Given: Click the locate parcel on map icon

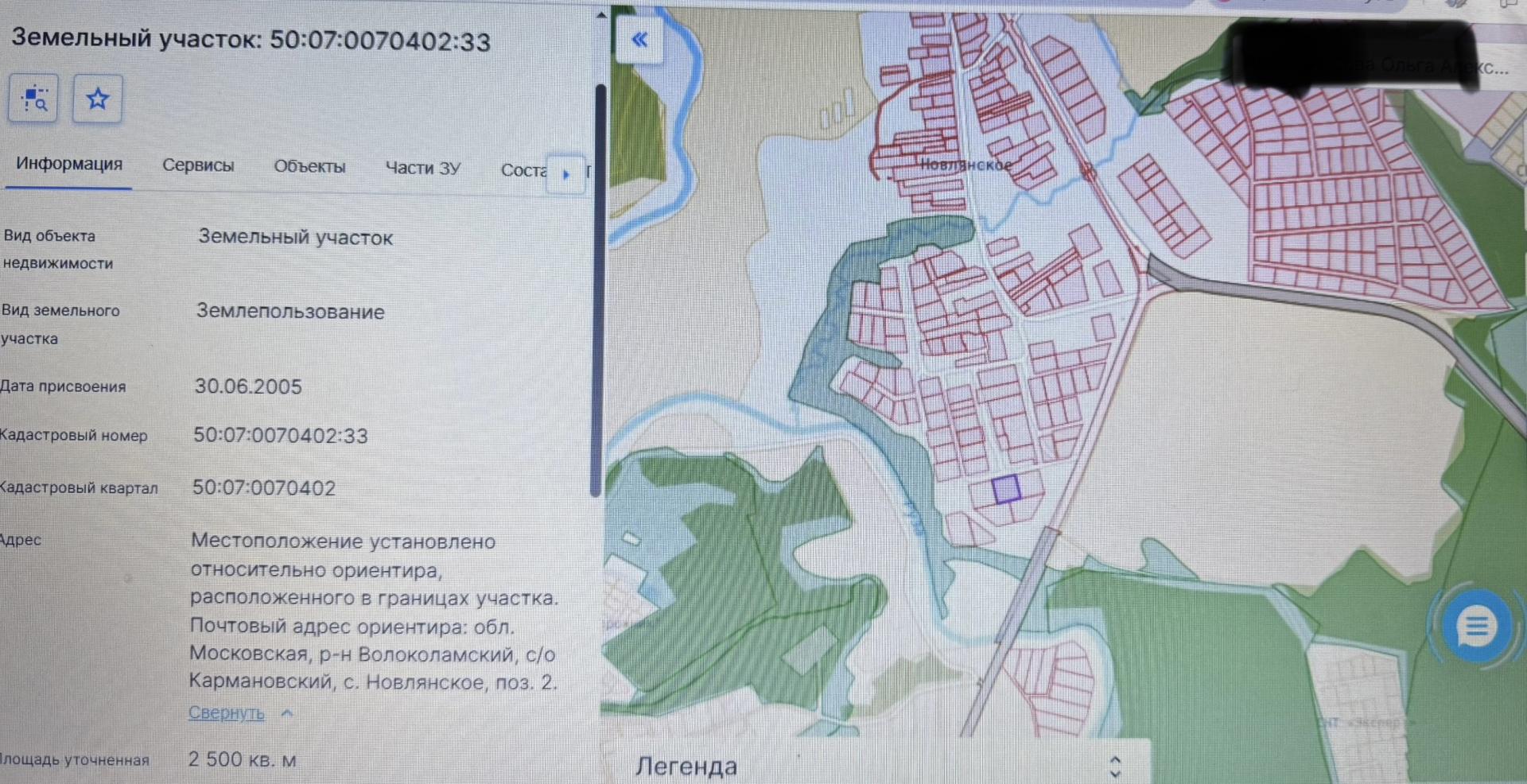Looking at the screenshot, I should pyautogui.click(x=33, y=99).
